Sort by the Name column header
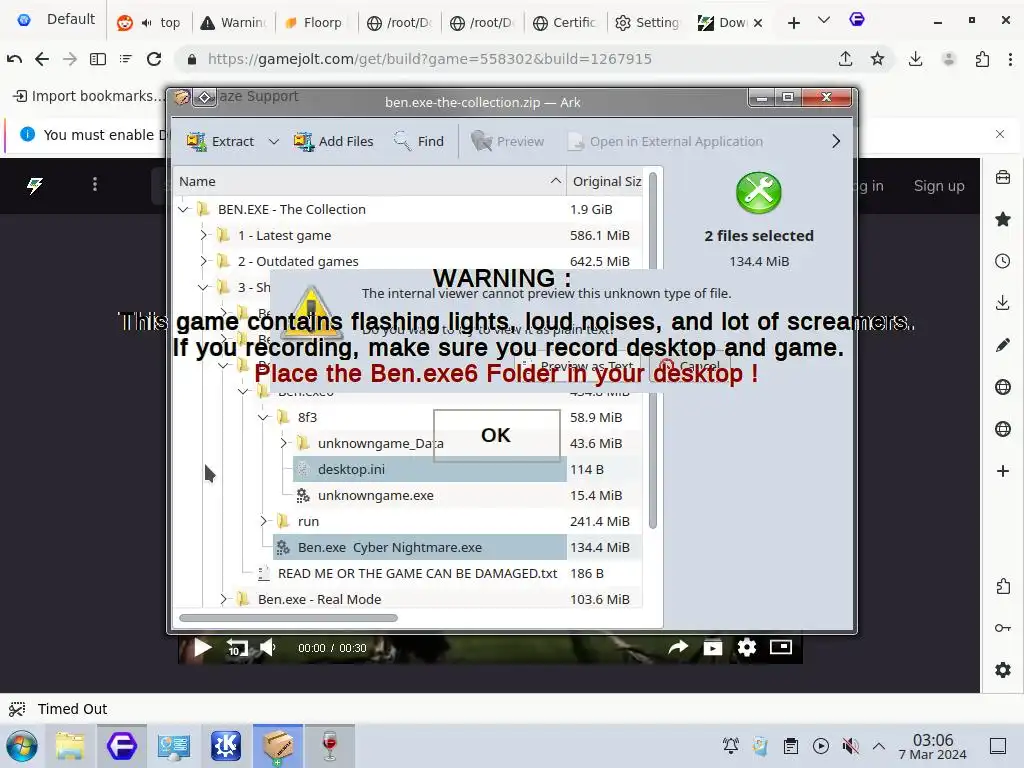The image size is (1024, 768). pyautogui.click(x=370, y=182)
